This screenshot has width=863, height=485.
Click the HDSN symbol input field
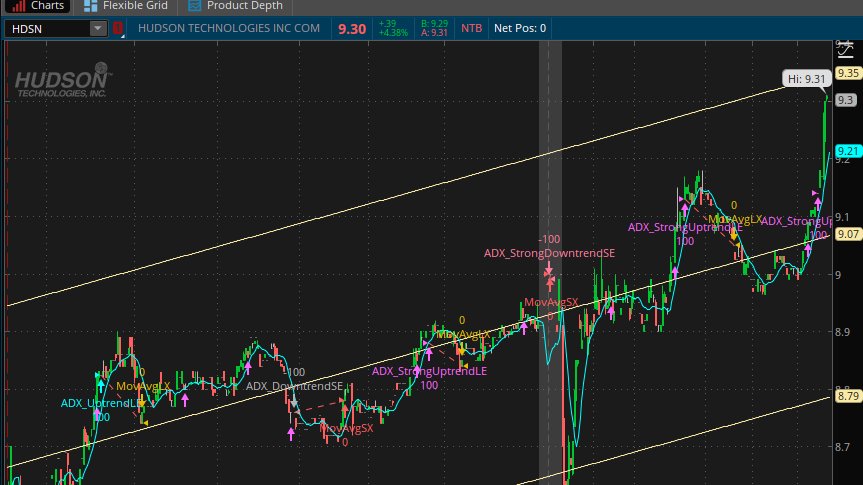click(x=47, y=29)
